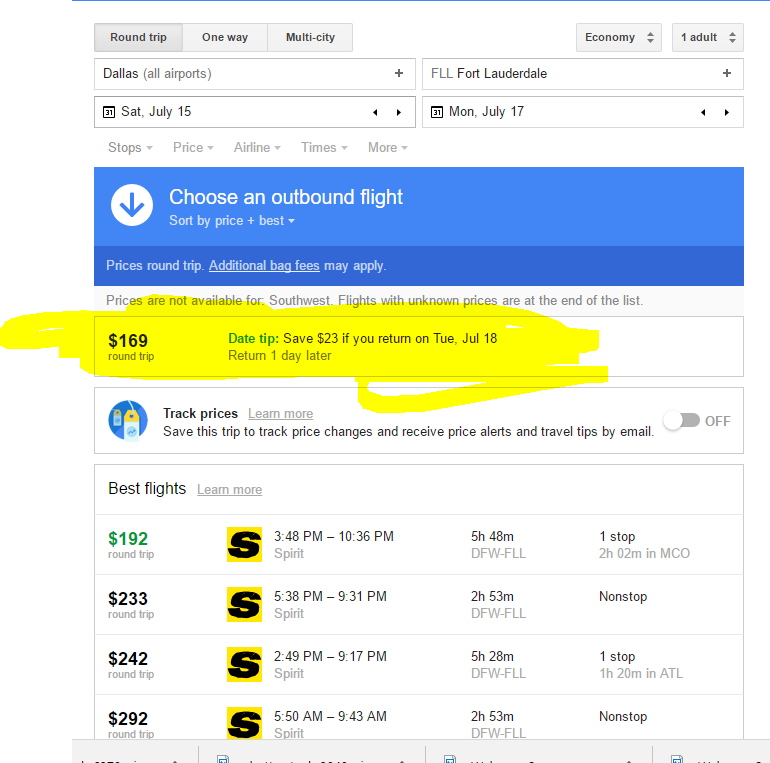Click the Track prices luggage tag icon

pyautogui.click(x=128, y=421)
